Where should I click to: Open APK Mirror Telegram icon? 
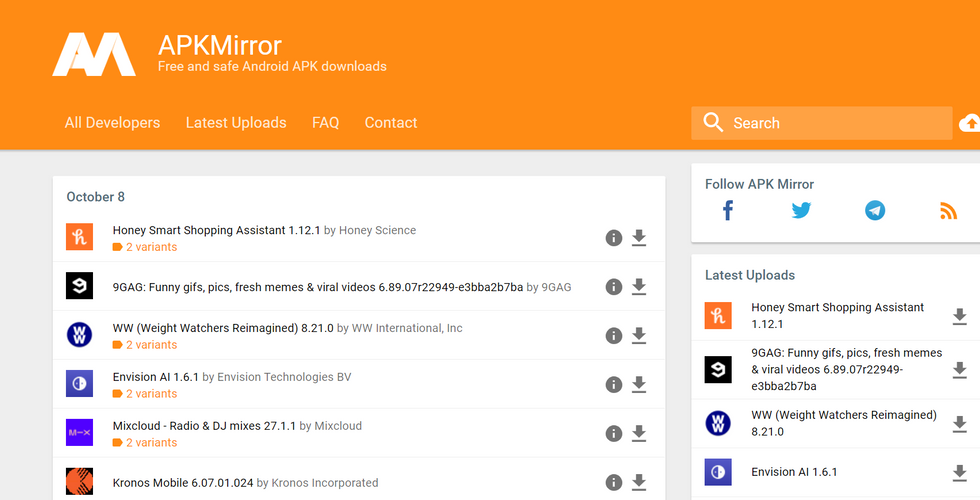(874, 211)
